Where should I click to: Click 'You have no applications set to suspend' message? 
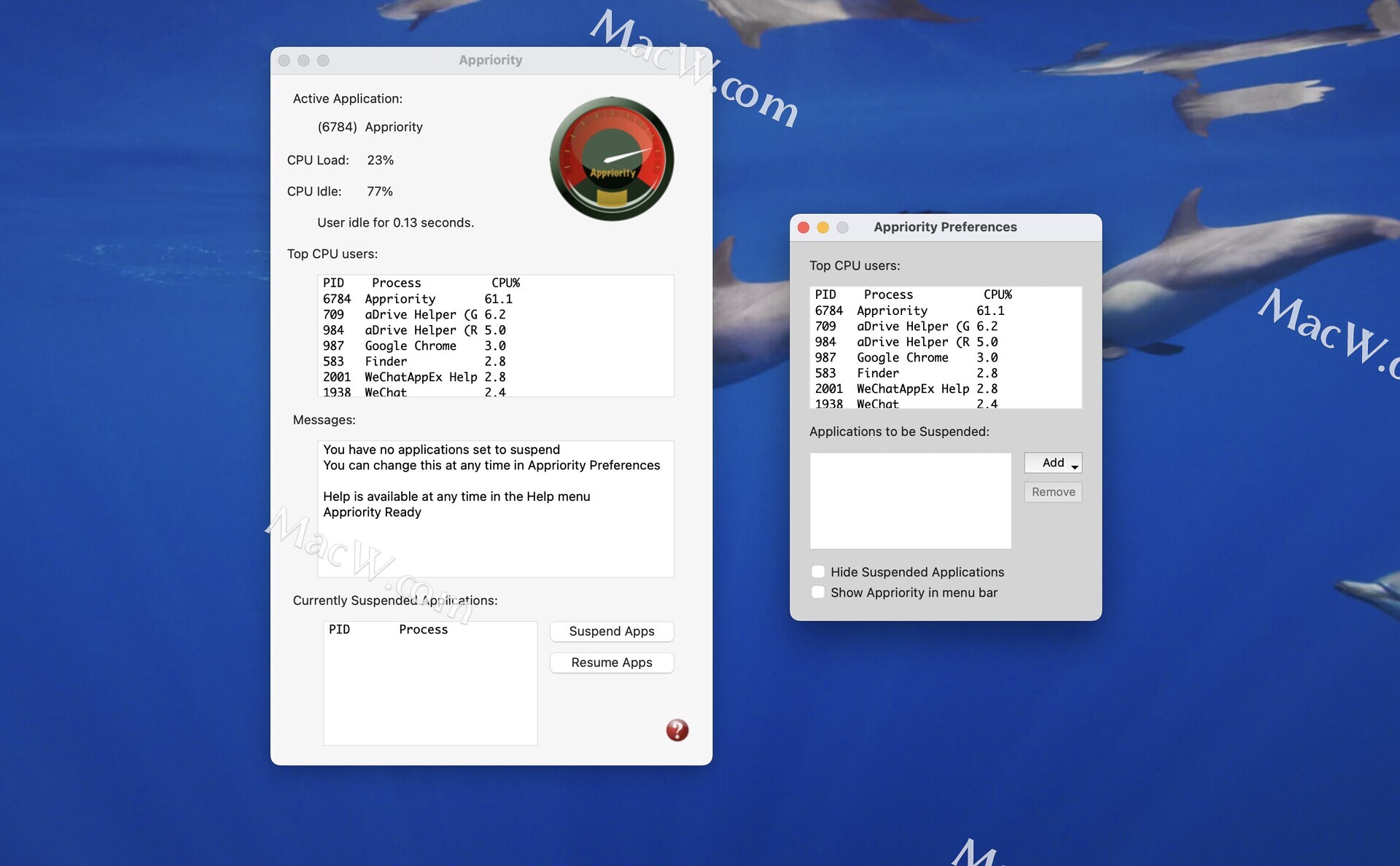(x=441, y=450)
